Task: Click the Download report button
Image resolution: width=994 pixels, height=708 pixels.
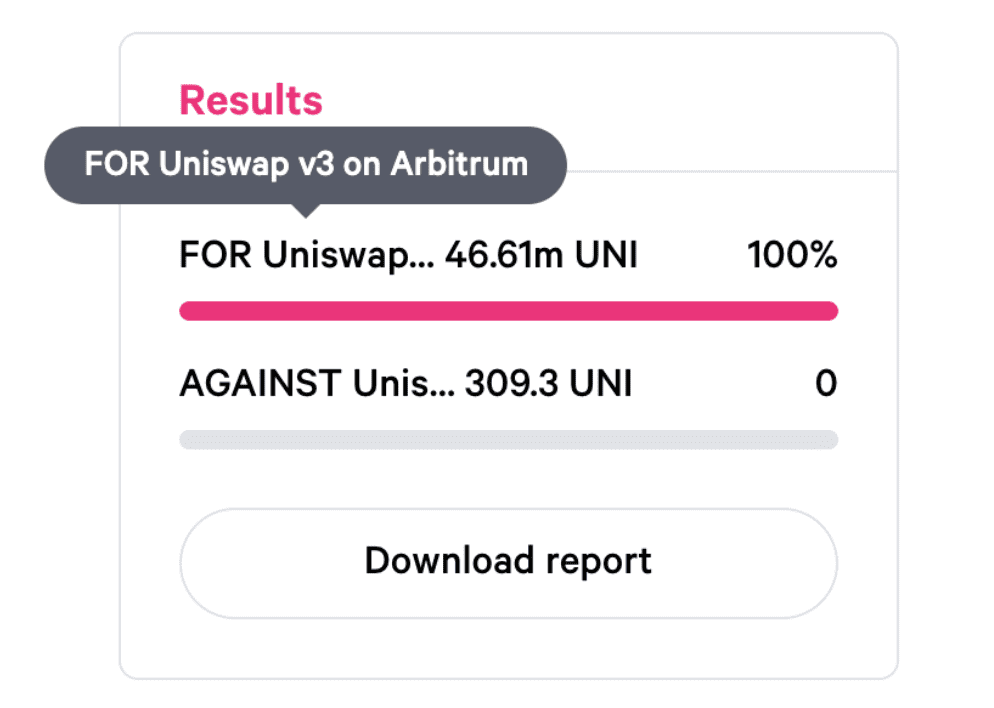Action: tap(508, 561)
